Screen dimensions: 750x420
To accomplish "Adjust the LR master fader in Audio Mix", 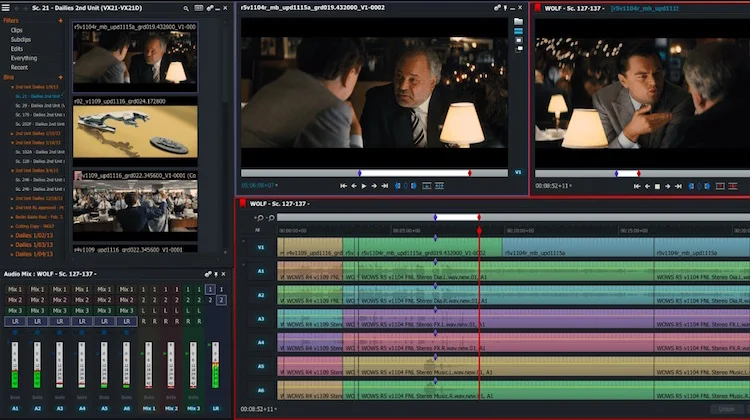I will [x=215, y=365].
